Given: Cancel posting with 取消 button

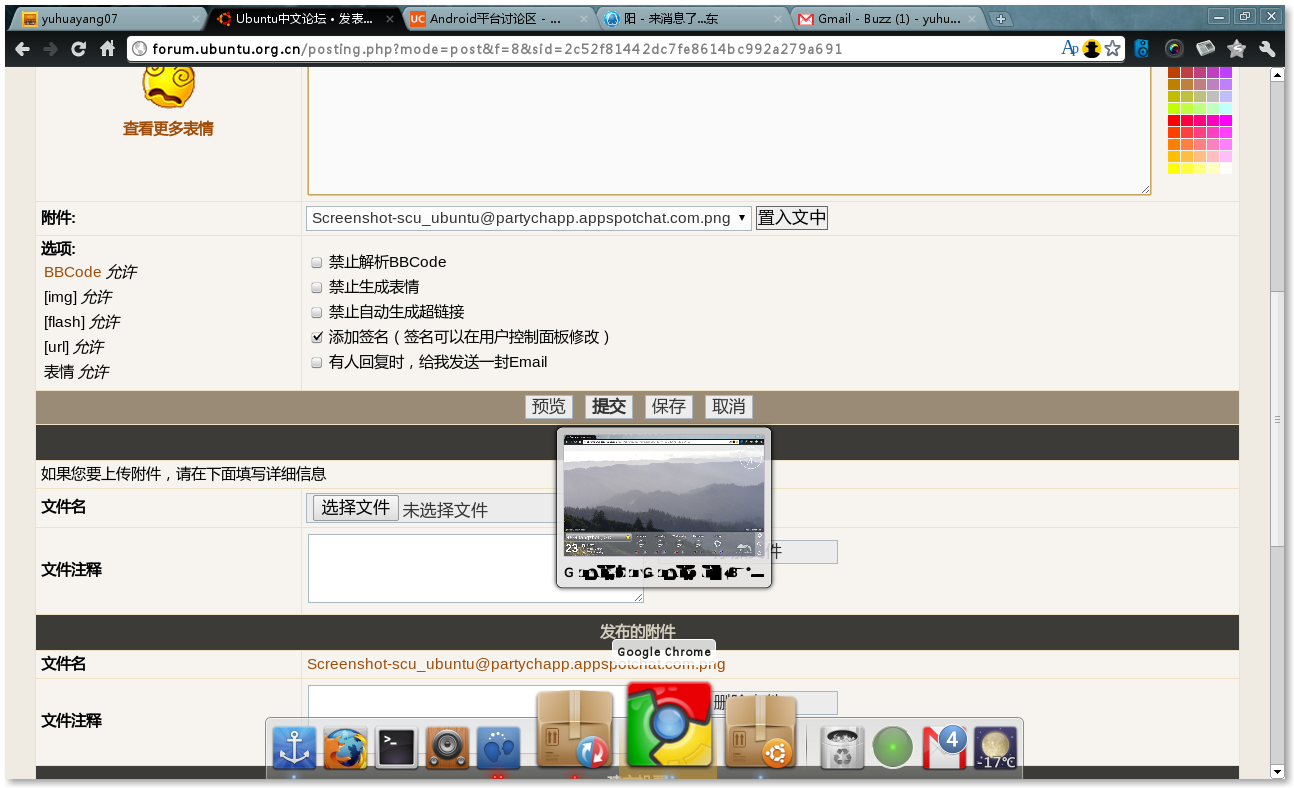Looking at the screenshot, I should (x=729, y=407).
